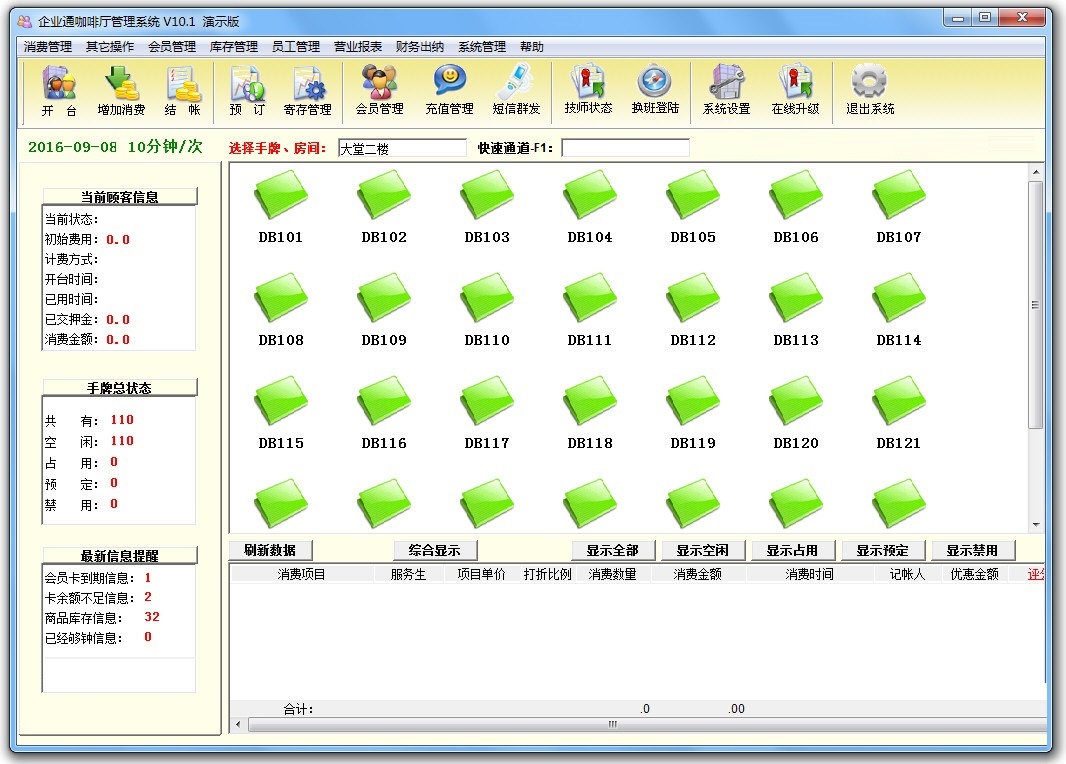Click the 项目单价 column header
Viewport: 1066px width, 764px height.
point(481,574)
